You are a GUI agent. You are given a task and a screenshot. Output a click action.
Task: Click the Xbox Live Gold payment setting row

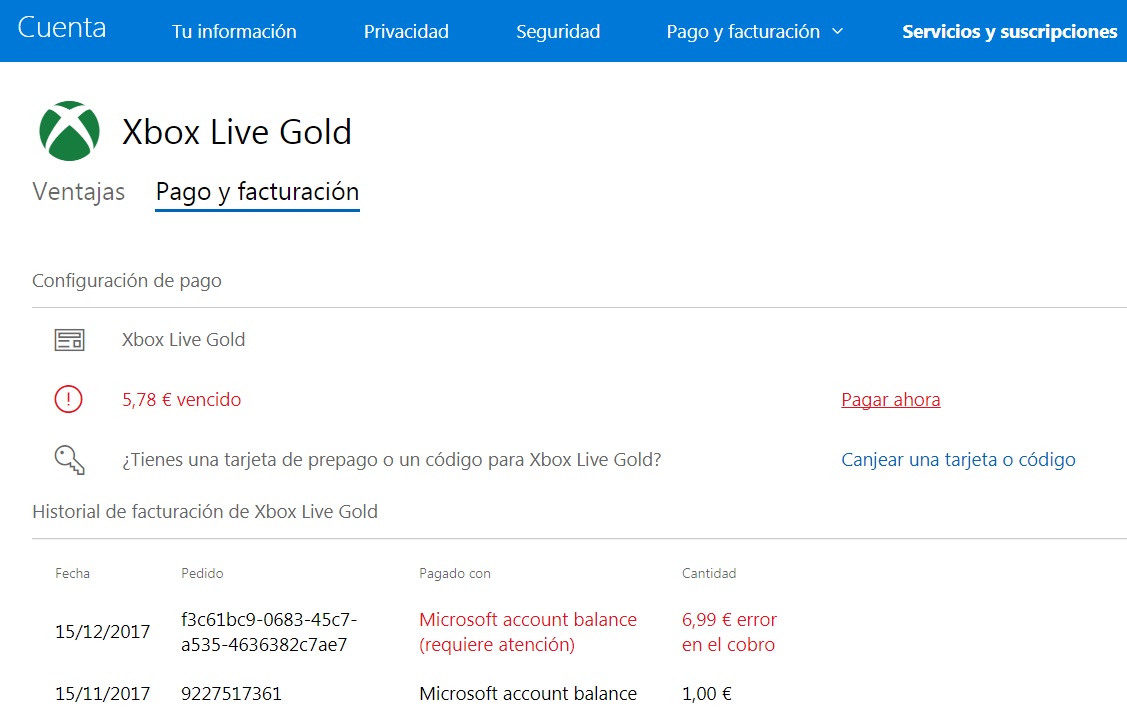pyautogui.click(x=183, y=339)
